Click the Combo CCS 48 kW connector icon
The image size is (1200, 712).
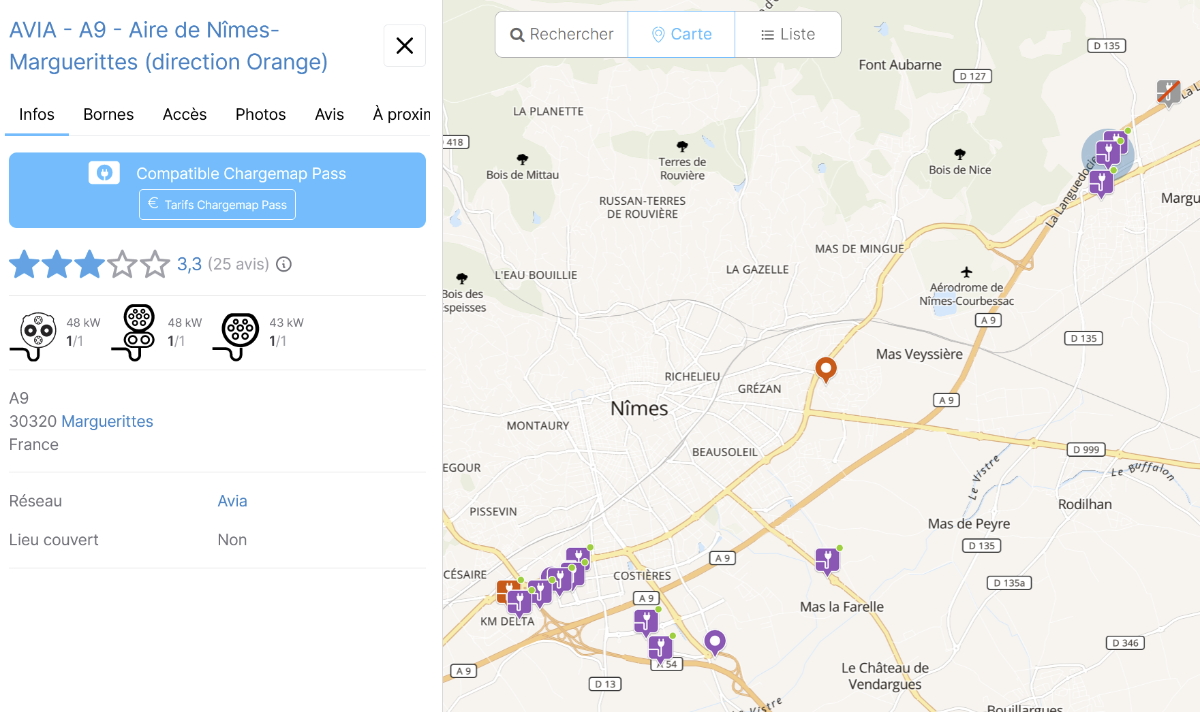pos(138,331)
